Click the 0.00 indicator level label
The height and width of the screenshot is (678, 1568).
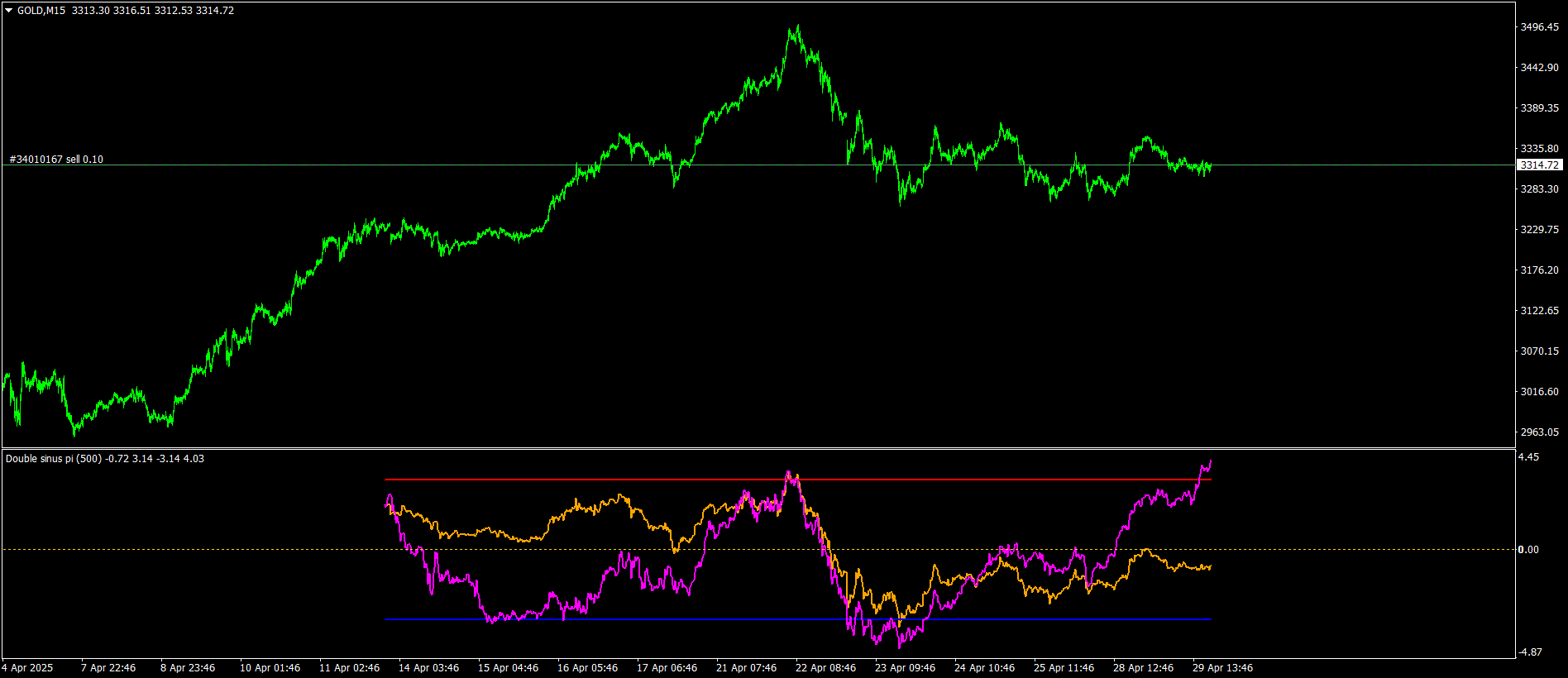coord(1529,550)
